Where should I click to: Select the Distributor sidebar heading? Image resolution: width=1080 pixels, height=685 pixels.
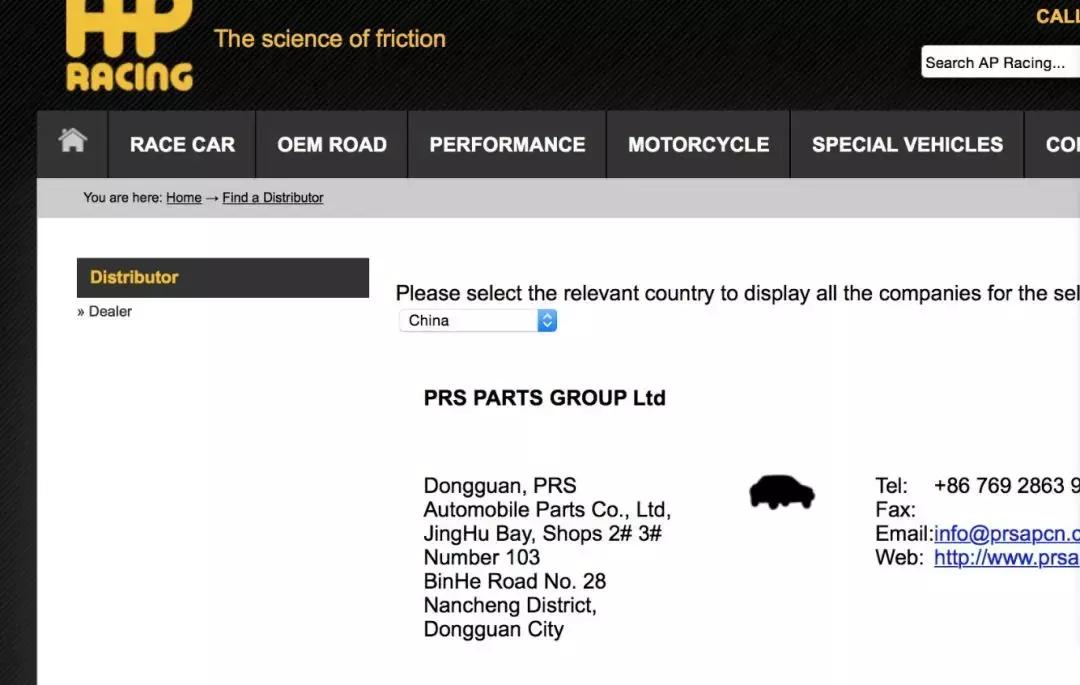(x=134, y=278)
